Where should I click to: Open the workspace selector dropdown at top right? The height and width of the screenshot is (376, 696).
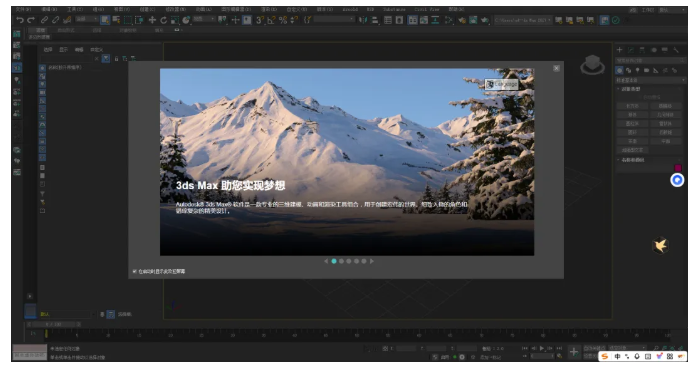673,10
